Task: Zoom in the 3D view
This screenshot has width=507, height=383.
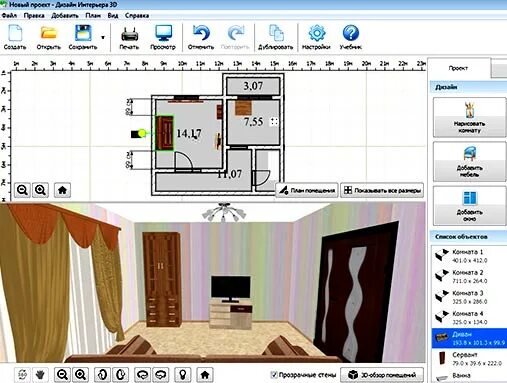Action: (80, 375)
